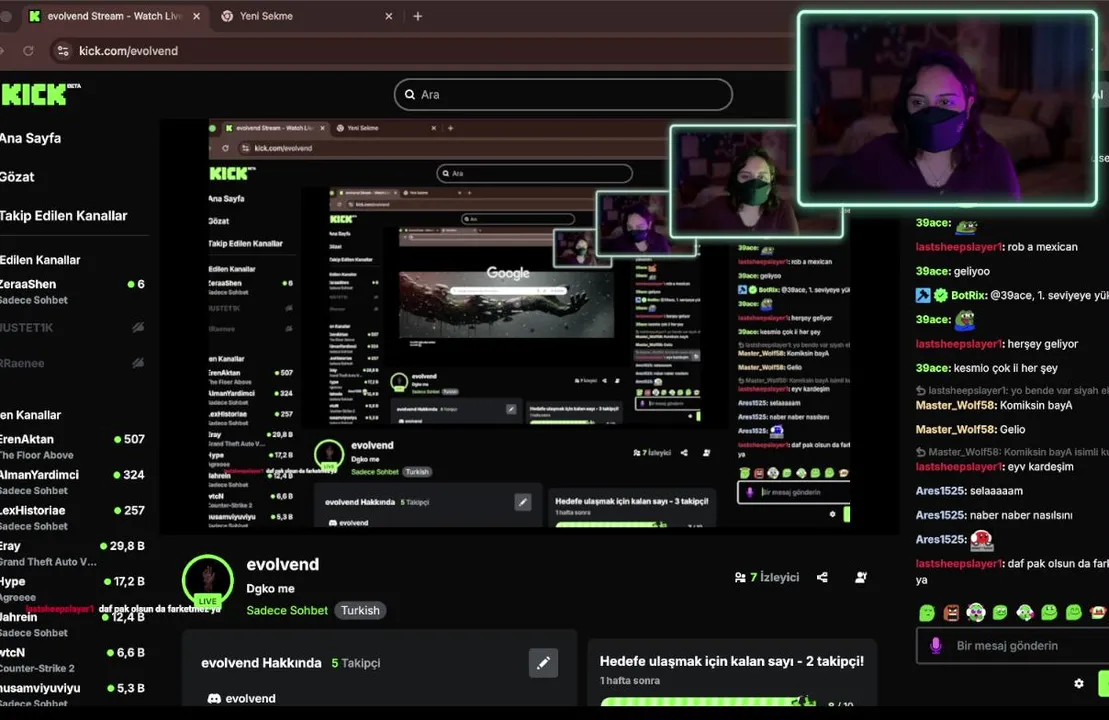Screen dimensions: 1109x720
Task: Click the large masked webcam overlay
Action: (947, 108)
